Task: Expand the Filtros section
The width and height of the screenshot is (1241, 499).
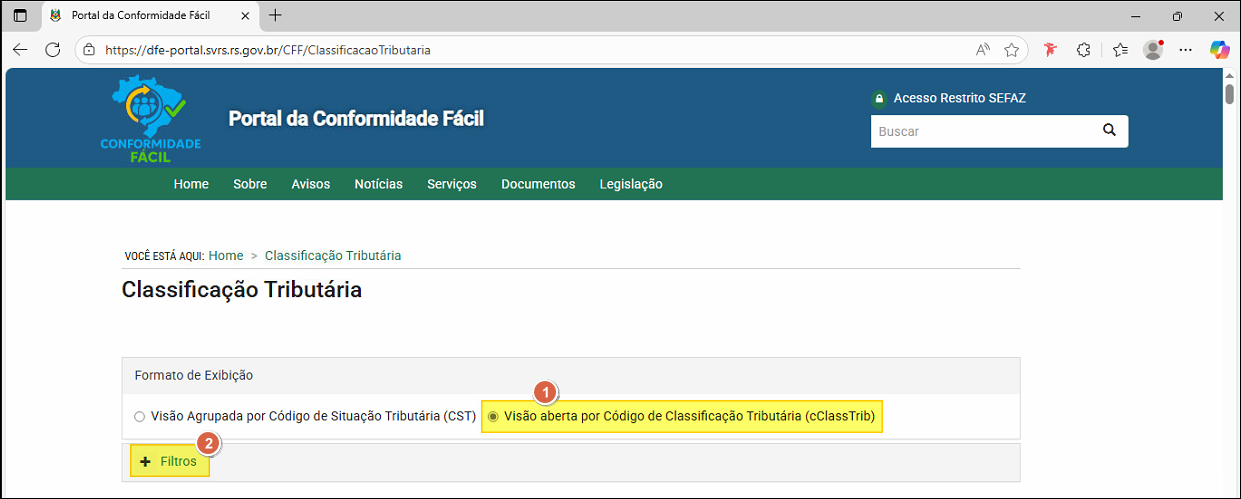Action: tap(169, 462)
